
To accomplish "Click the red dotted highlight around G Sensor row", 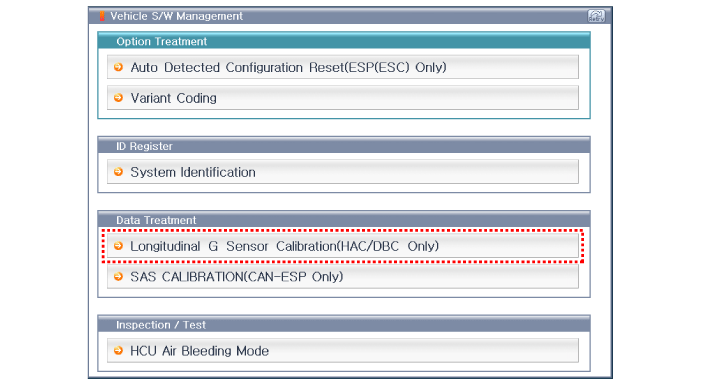I will (342, 246).
